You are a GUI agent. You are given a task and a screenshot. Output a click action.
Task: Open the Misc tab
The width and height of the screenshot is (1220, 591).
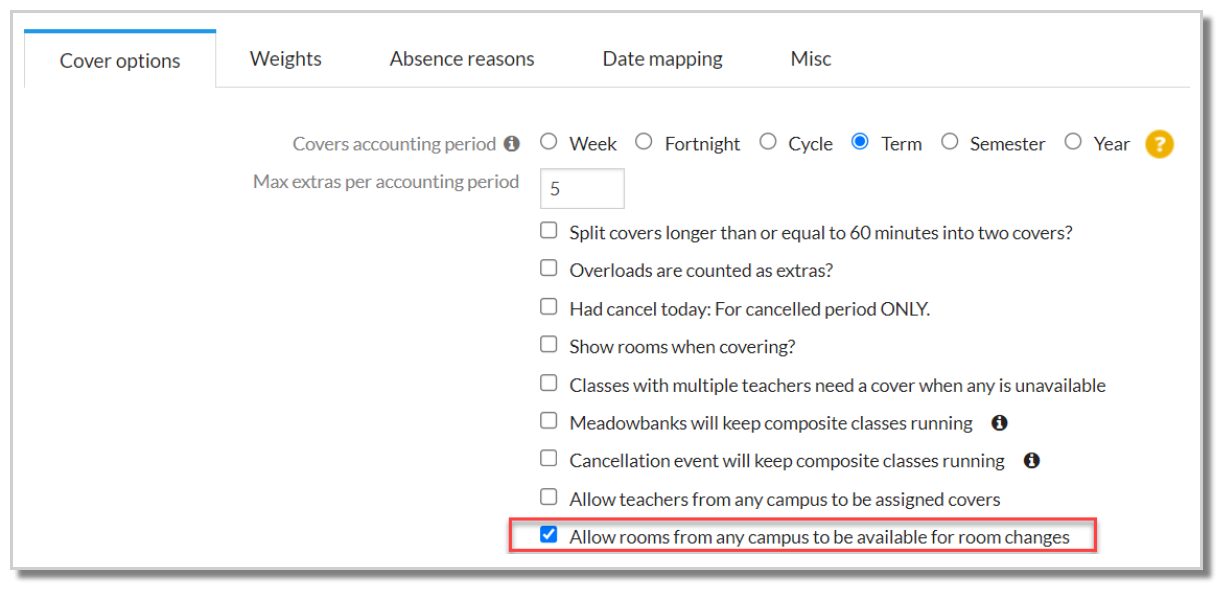coord(810,59)
